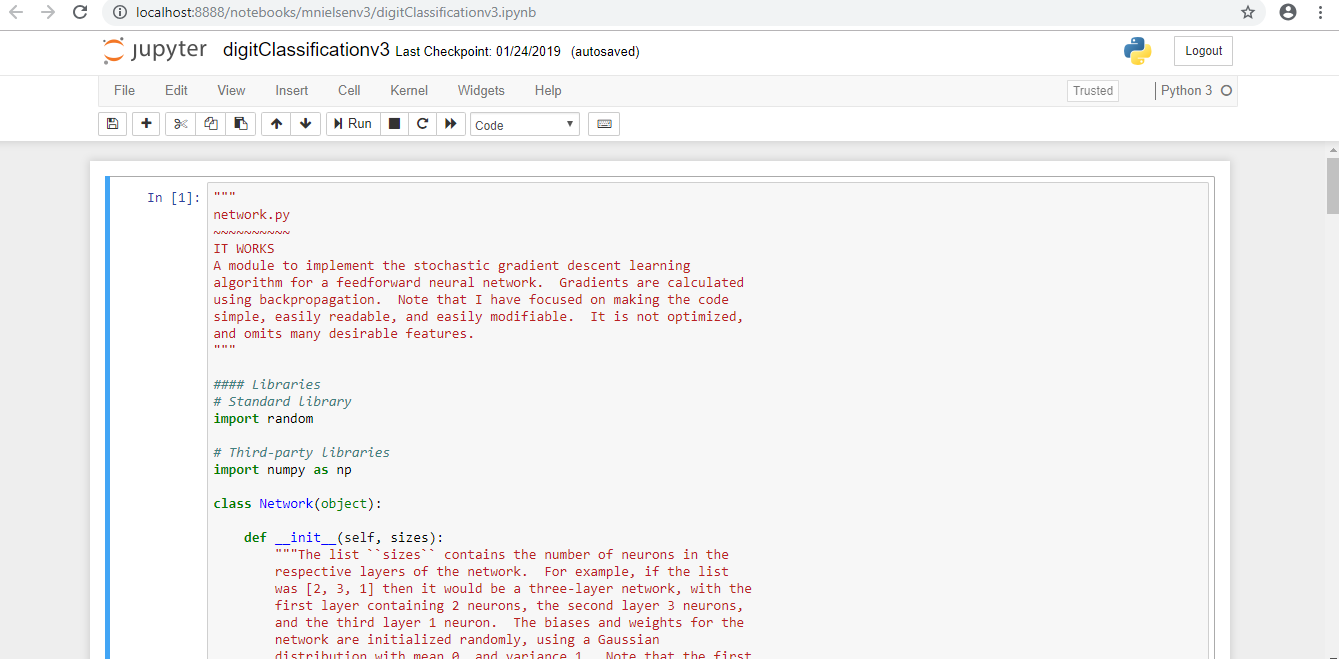Copy the selected cell using the copy icon
The image size is (1339, 659).
pos(210,123)
